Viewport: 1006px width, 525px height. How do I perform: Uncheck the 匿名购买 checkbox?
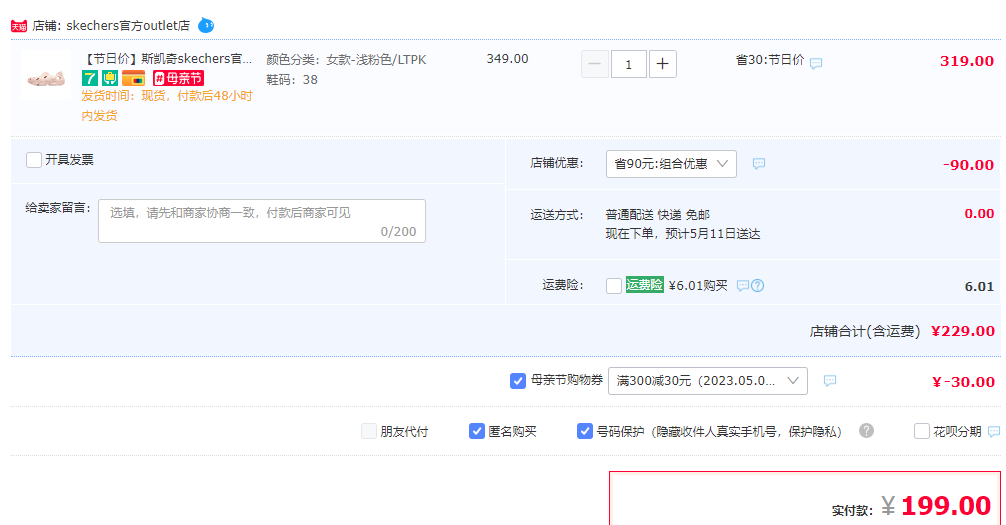[477, 431]
